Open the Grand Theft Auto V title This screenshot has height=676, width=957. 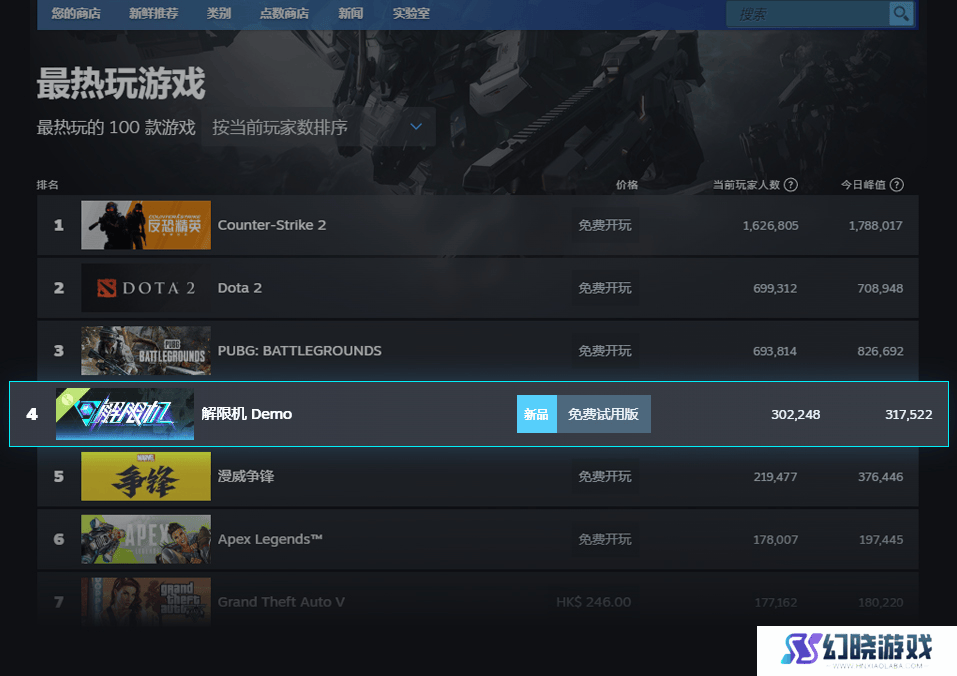tap(281, 602)
